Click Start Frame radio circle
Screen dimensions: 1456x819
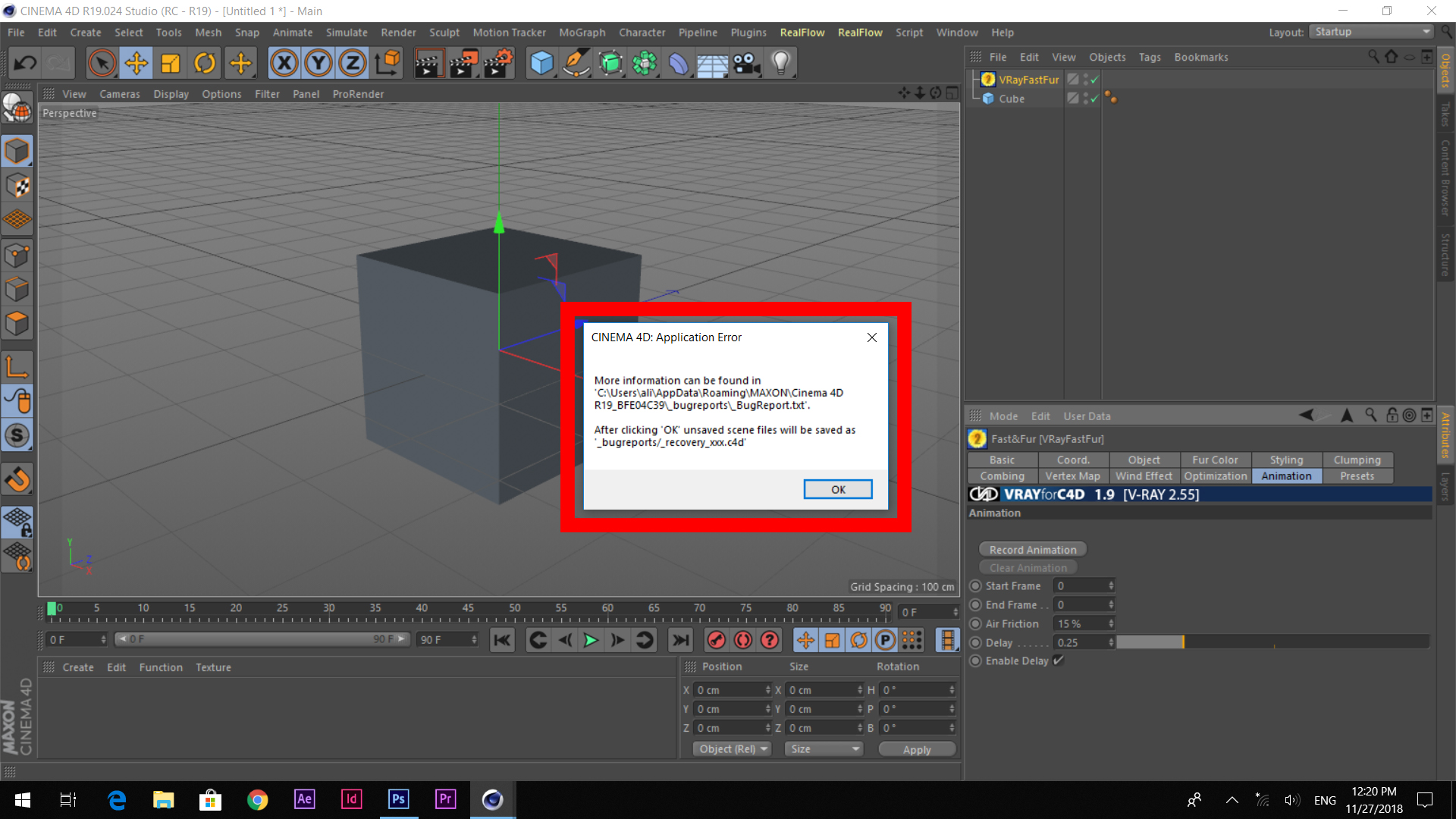[976, 585]
